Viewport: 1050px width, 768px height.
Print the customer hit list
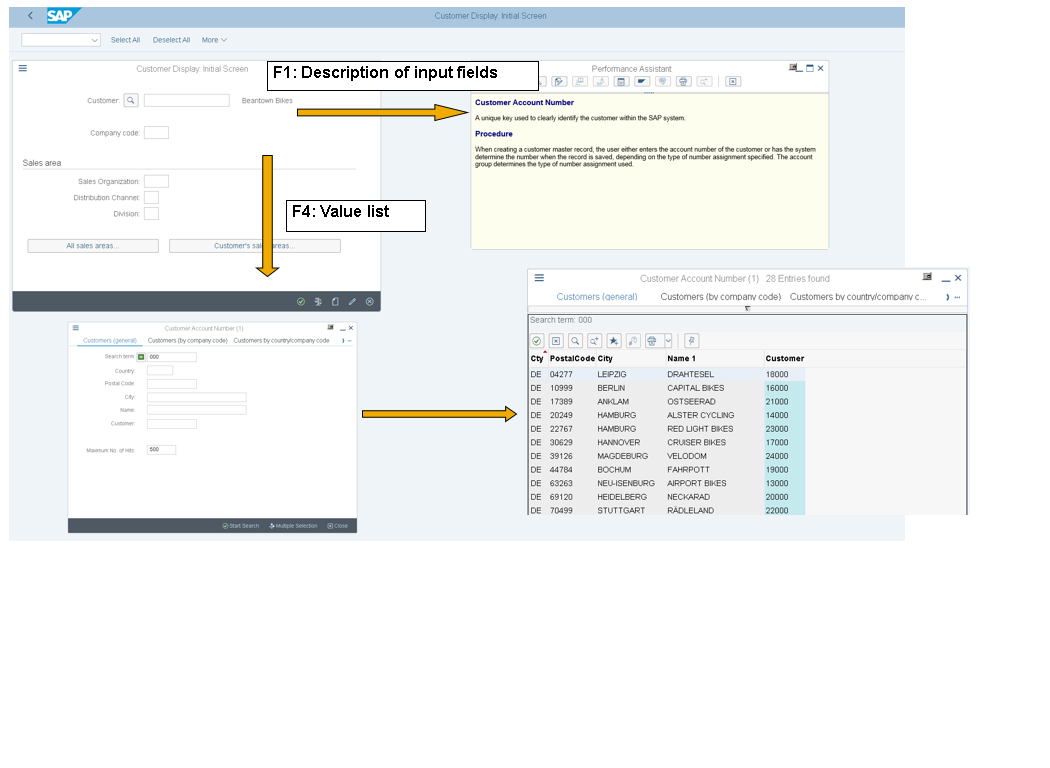click(652, 341)
